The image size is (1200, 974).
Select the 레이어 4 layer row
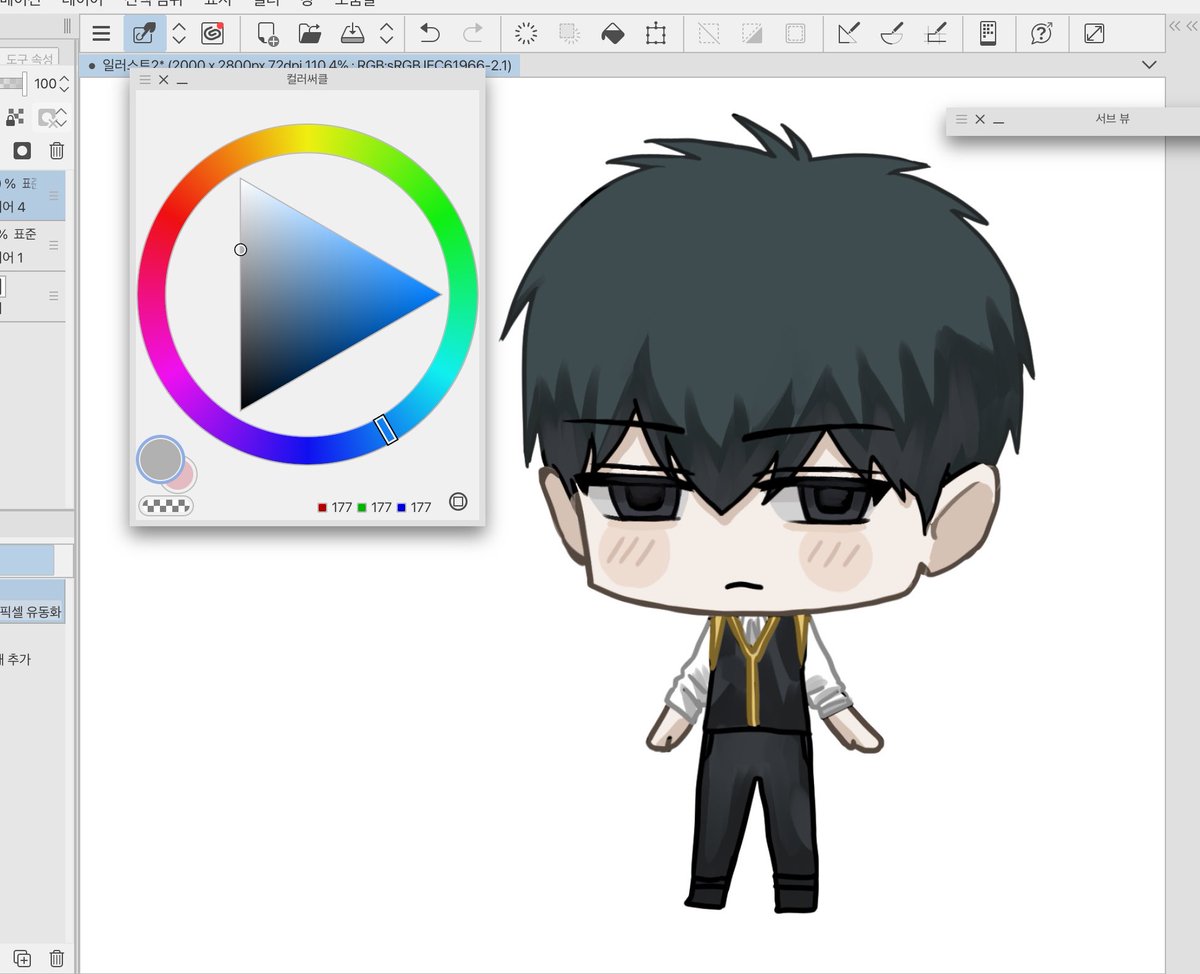[x=32, y=196]
